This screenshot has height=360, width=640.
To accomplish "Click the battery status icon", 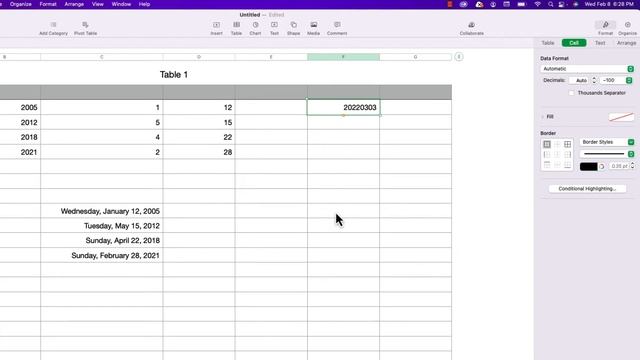I will point(521,4).
